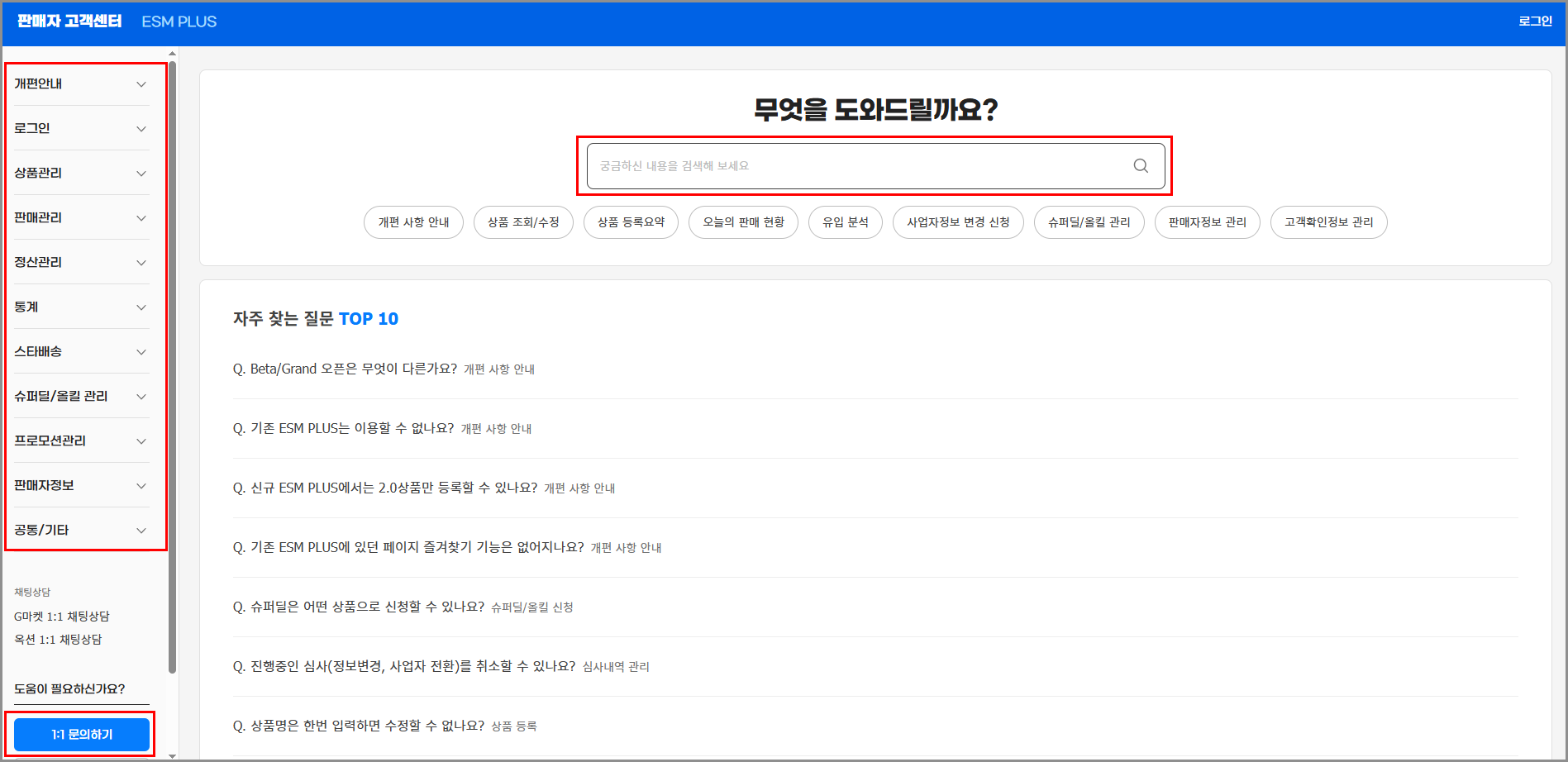The height and width of the screenshot is (762, 1568).
Task: Open the 판매관리 sidebar menu
Action: [81, 217]
